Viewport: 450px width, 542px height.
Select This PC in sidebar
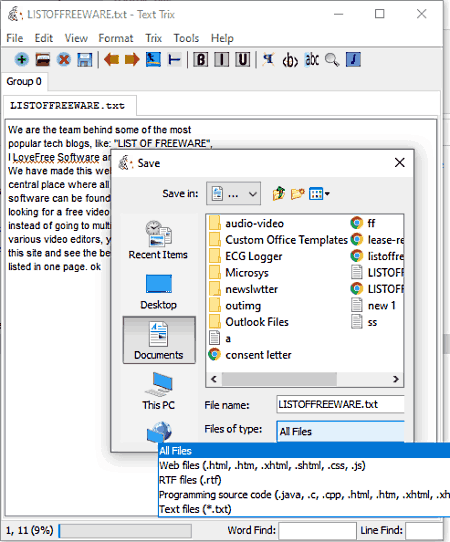click(159, 391)
